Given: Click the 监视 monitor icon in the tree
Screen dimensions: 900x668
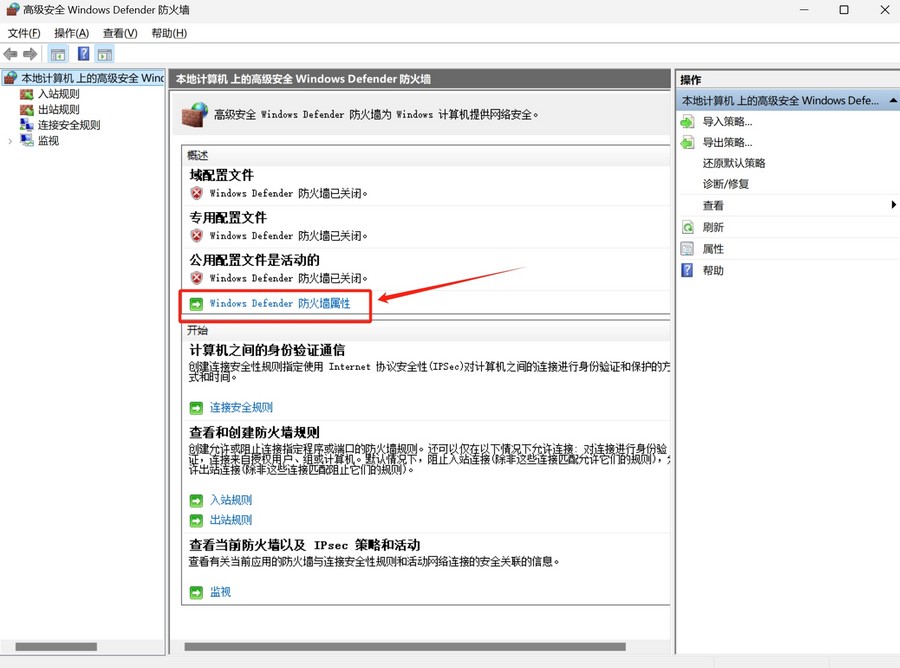Looking at the screenshot, I should point(27,140).
